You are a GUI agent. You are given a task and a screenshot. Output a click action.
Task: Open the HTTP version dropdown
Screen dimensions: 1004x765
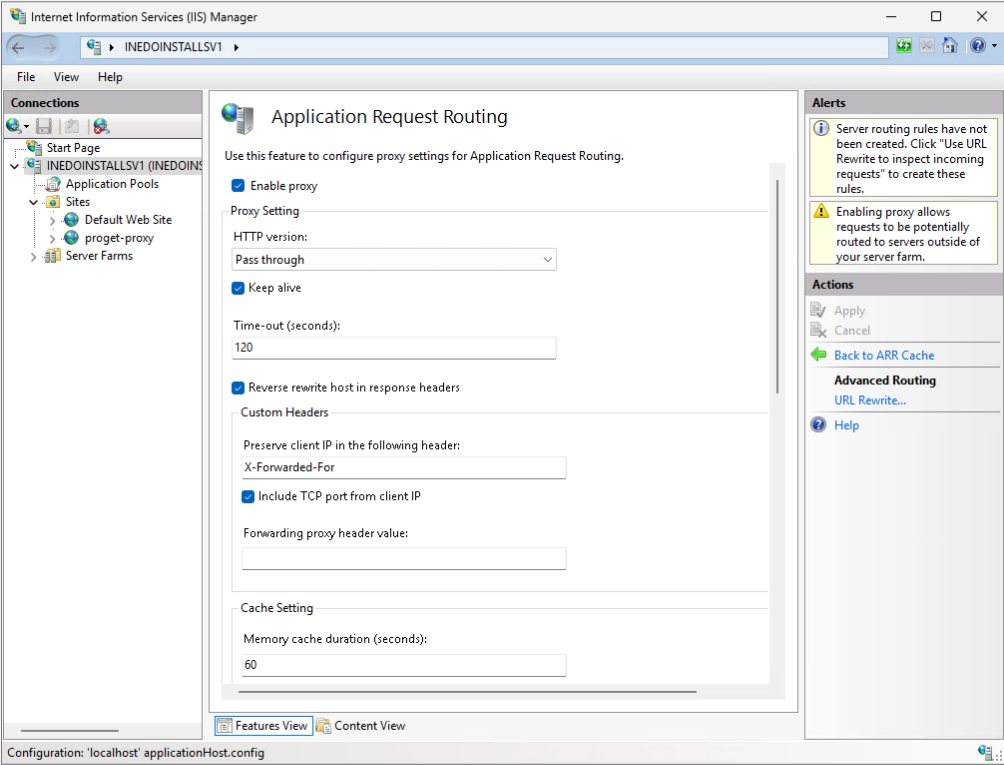pyautogui.click(x=394, y=259)
